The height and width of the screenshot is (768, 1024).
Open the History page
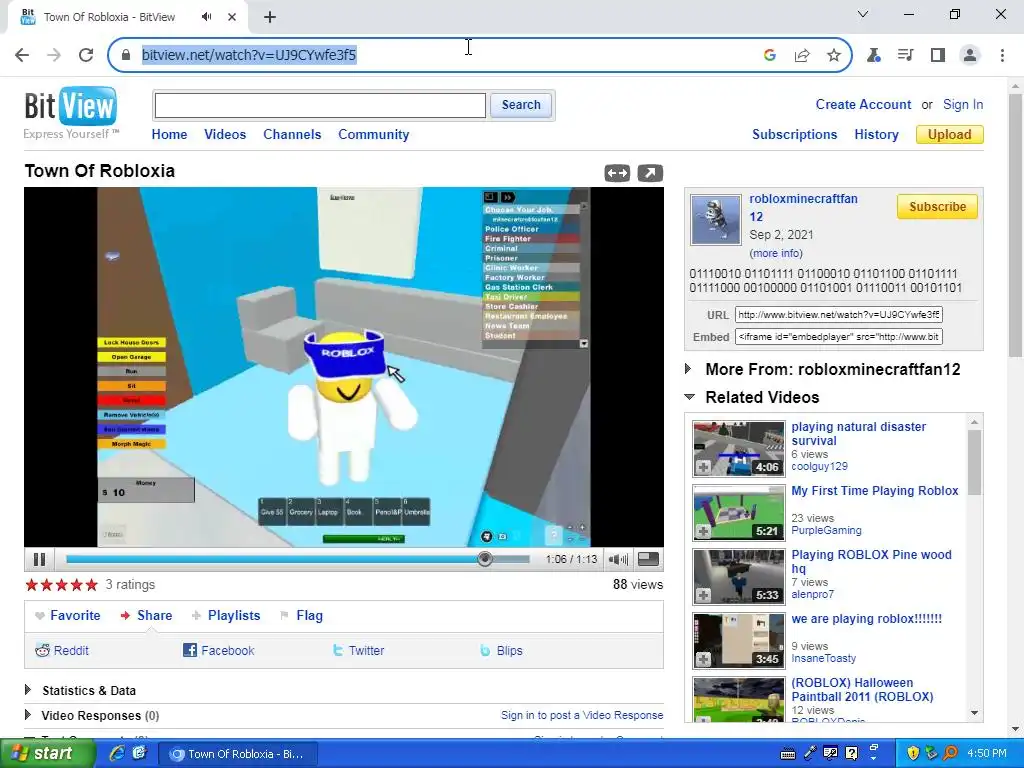pos(876,135)
